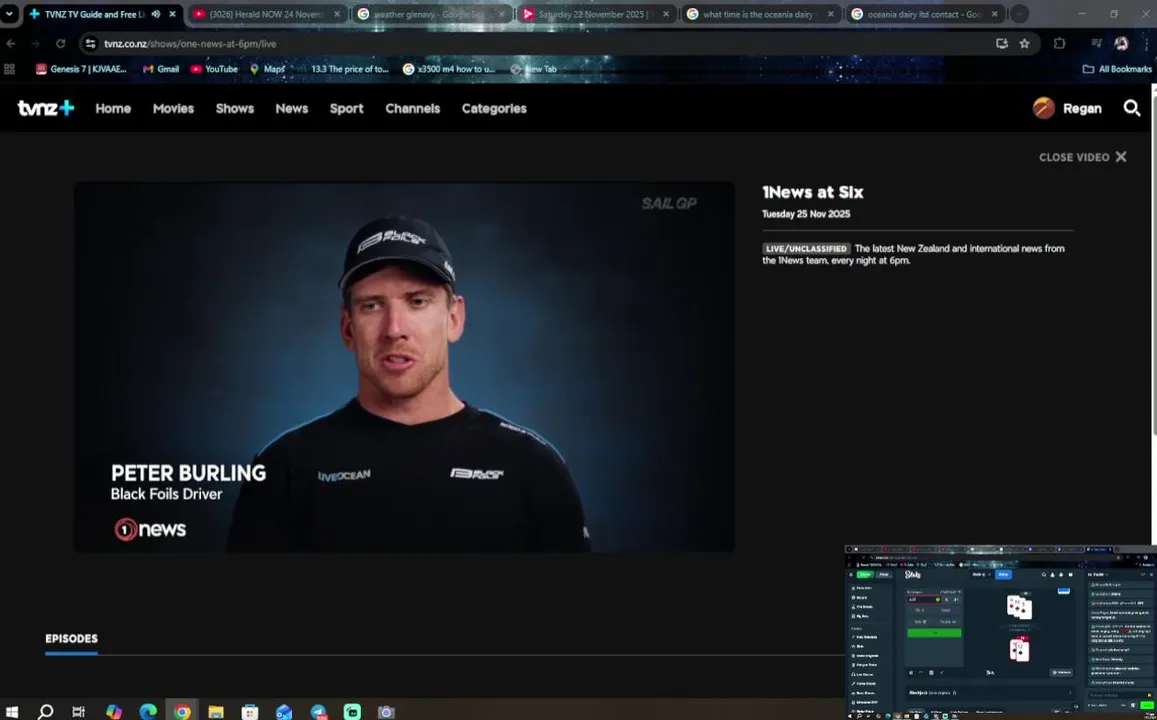Viewport: 1157px width, 720px height.
Task: Click the 1News at Six title
Action: coord(812,193)
